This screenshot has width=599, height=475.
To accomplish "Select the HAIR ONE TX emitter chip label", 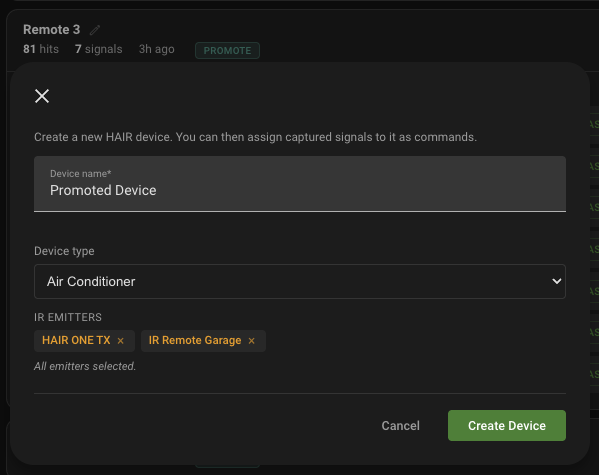I will click(76, 340).
